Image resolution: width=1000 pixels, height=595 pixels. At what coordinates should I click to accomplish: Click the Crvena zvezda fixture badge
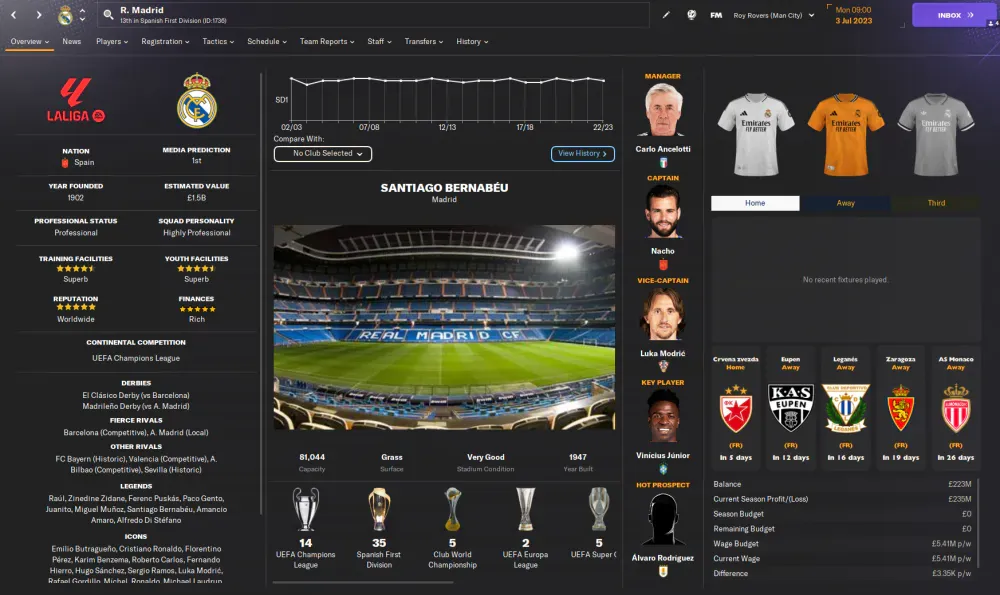735,409
